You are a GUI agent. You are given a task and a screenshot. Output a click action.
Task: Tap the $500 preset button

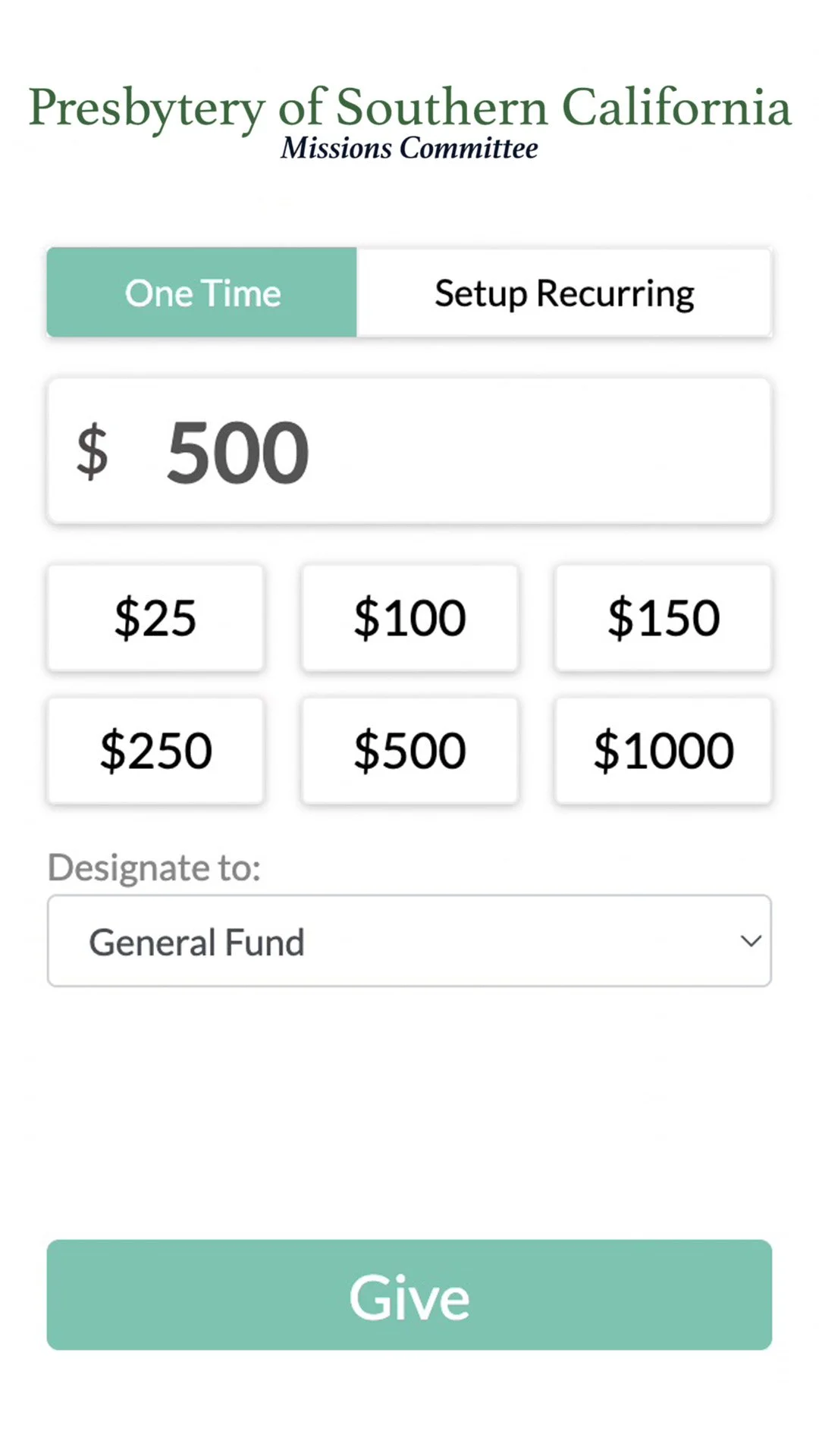pos(409,751)
